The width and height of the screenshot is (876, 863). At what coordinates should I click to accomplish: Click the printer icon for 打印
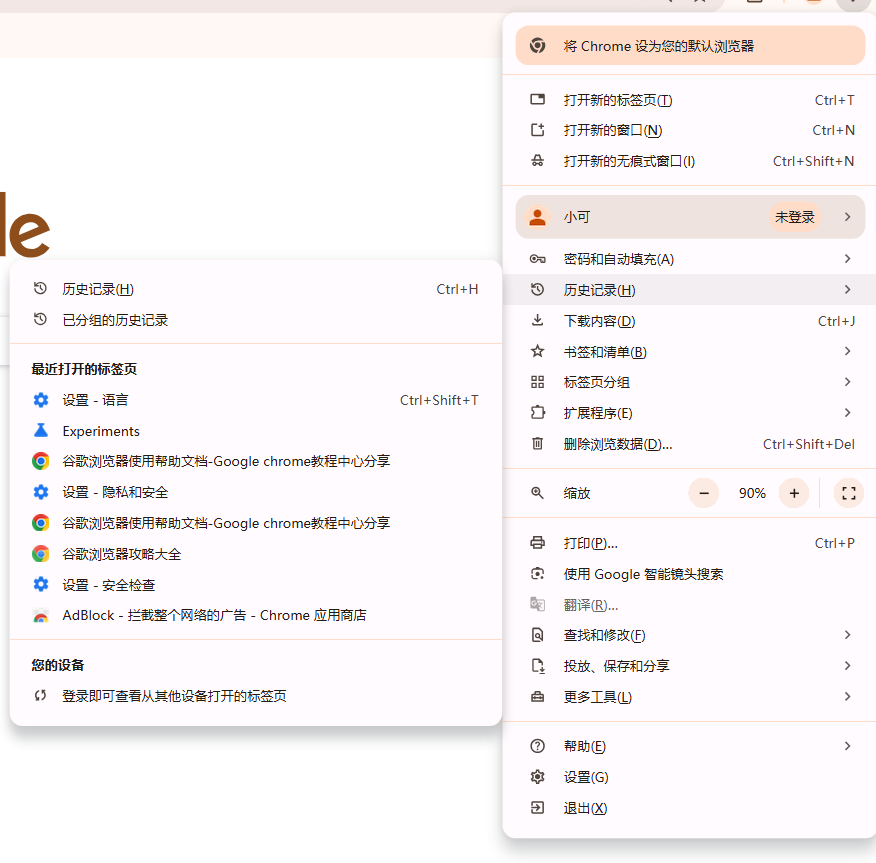pyautogui.click(x=537, y=542)
